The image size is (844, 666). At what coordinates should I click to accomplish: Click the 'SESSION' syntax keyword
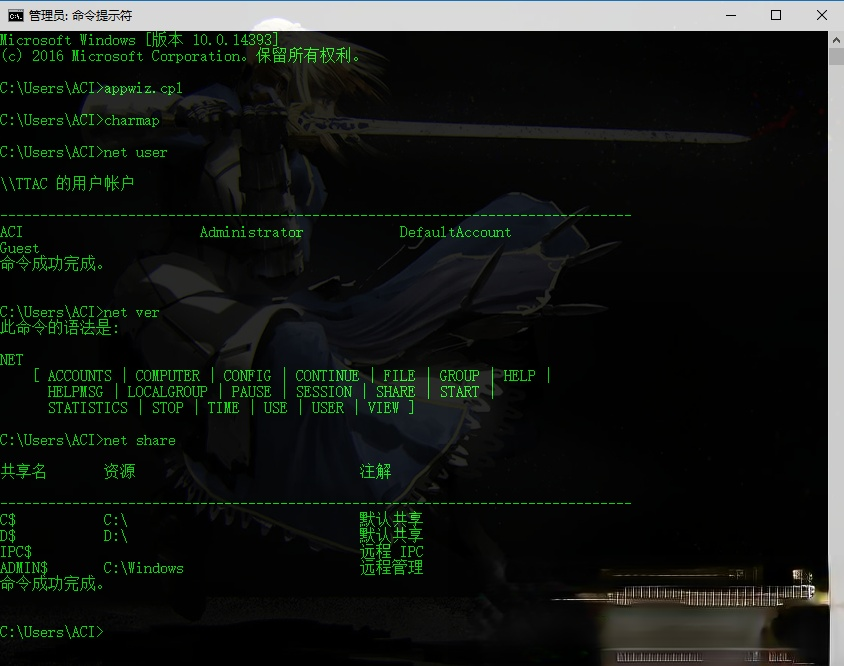[x=323, y=392]
